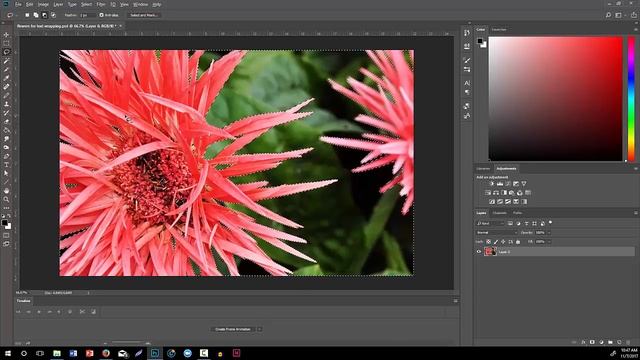The height and width of the screenshot is (360, 640).
Task: Select the Eraser tool
Action: (x=6, y=122)
